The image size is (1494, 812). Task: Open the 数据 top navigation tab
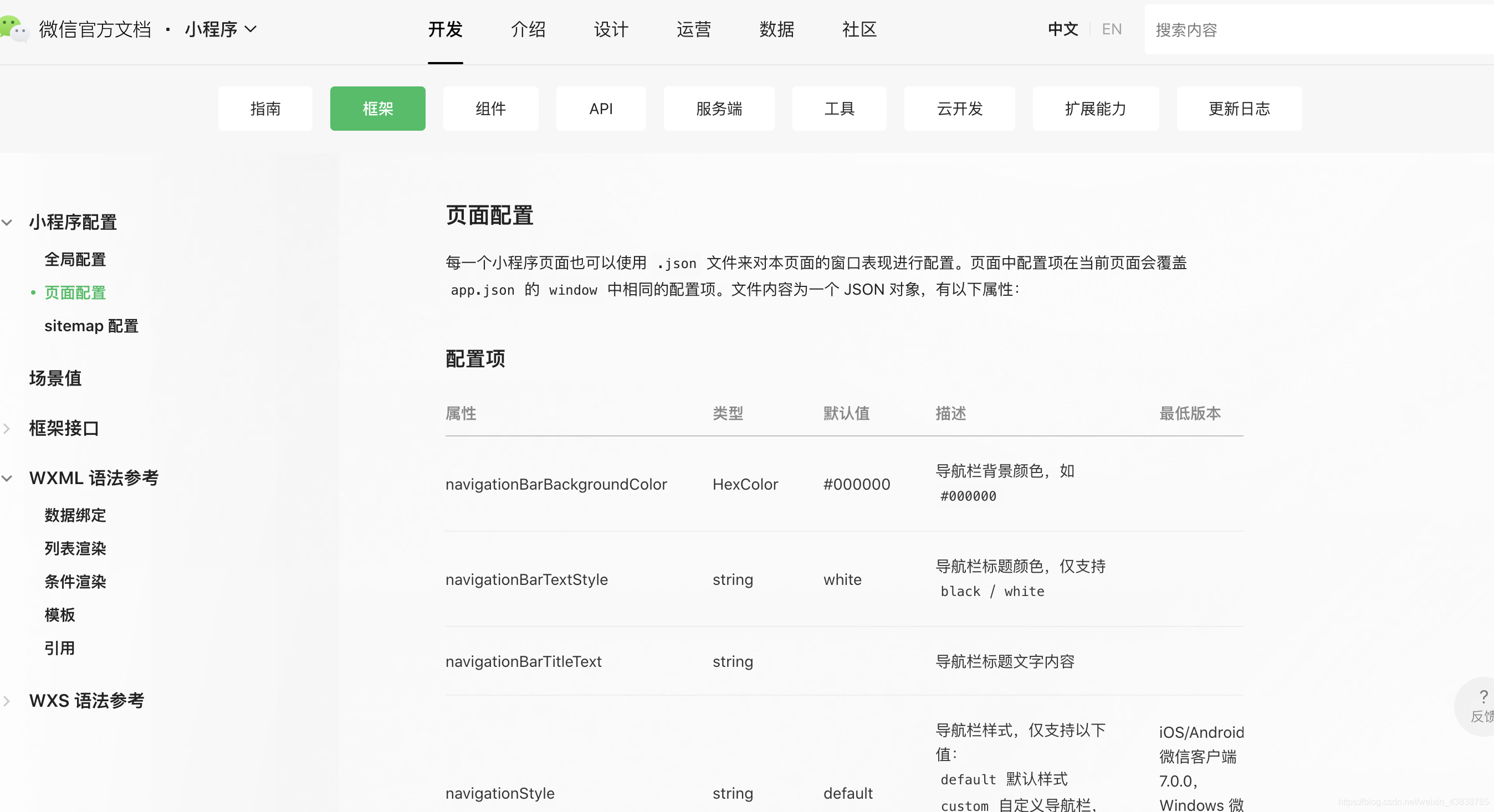click(x=777, y=29)
